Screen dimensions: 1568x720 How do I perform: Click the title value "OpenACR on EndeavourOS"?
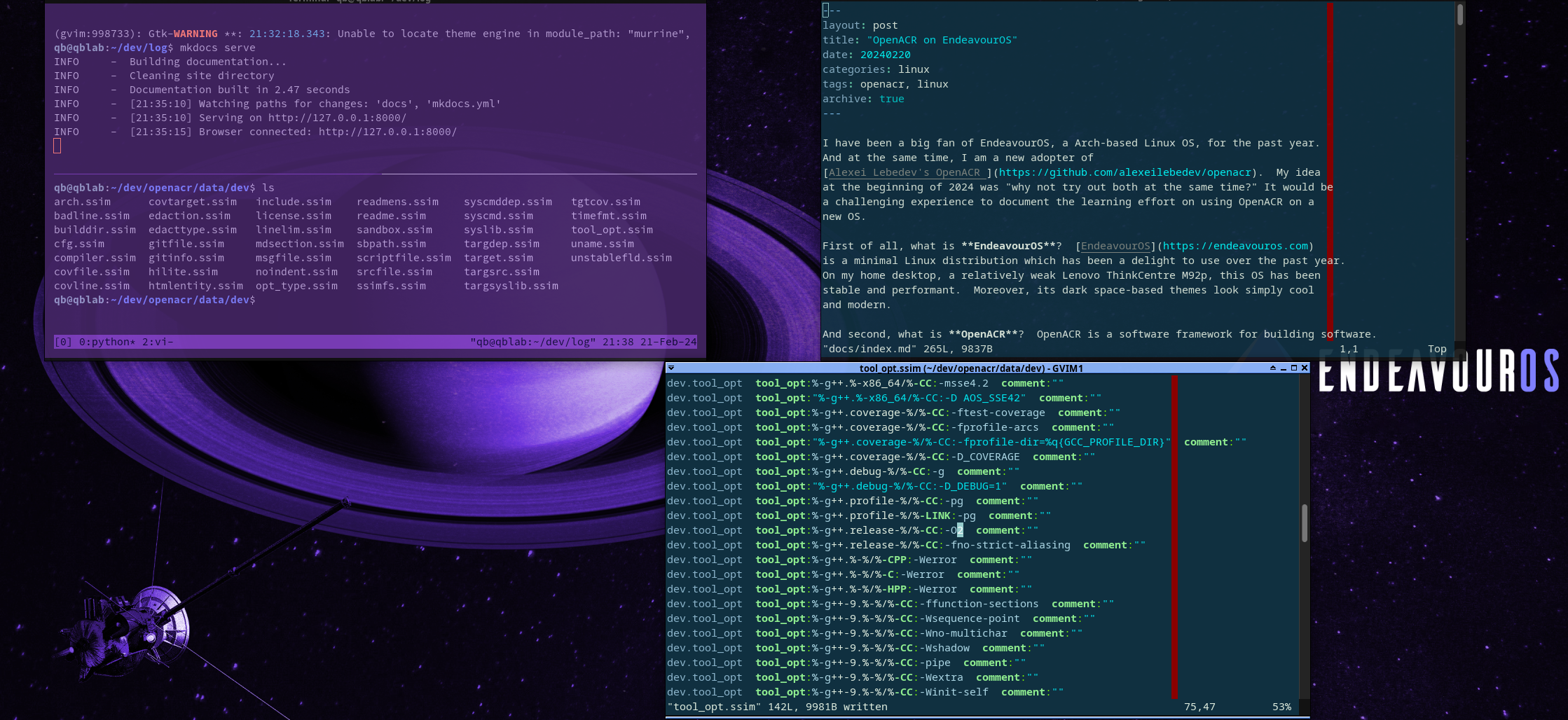tap(942, 40)
